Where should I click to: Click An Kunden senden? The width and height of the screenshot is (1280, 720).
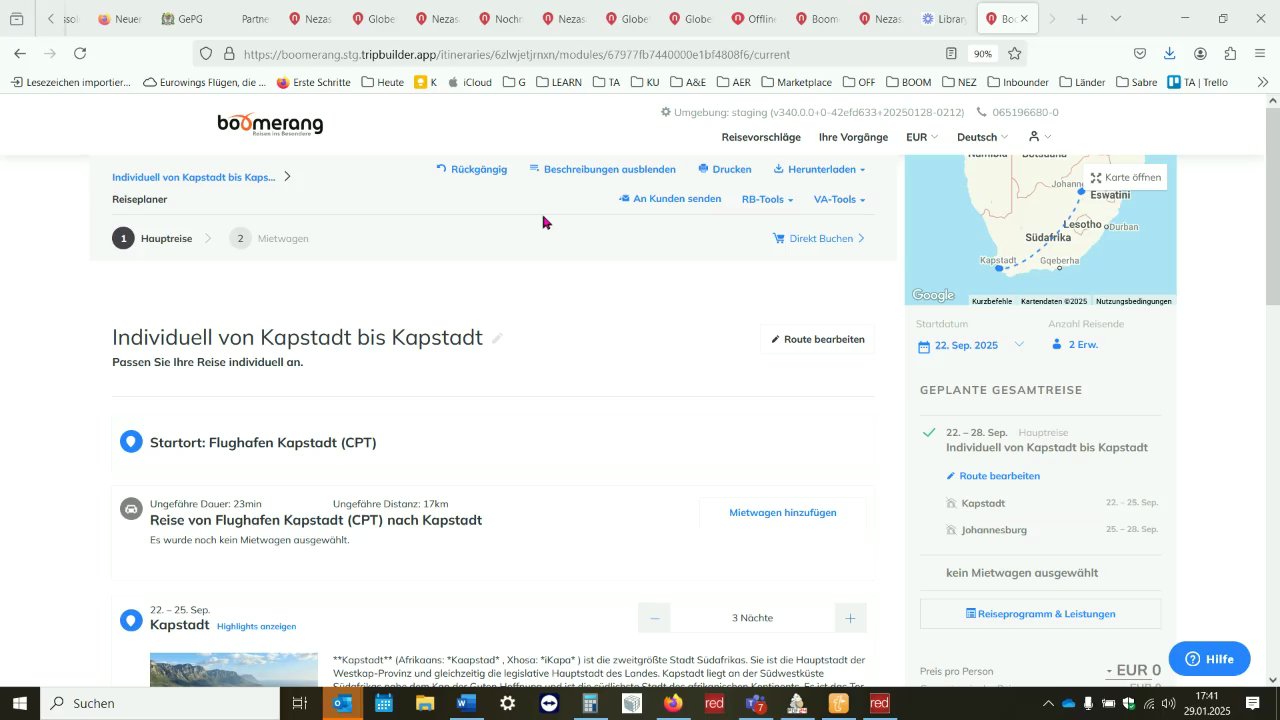(670, 199)
